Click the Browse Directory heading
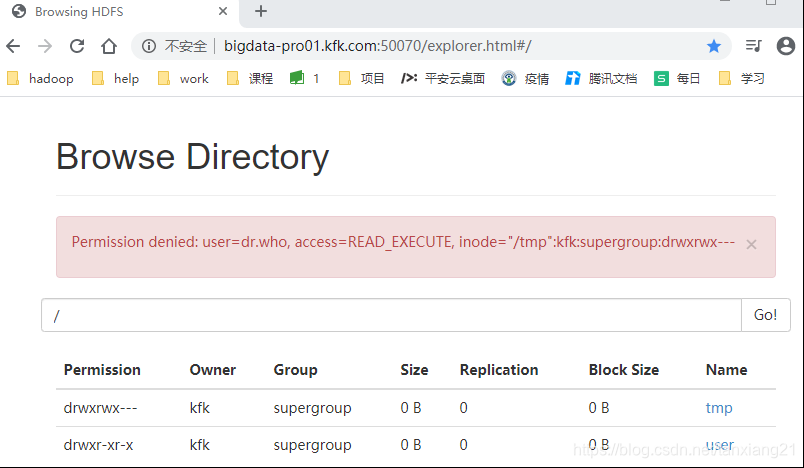Image resolution: width=804 pixels, height=468 pixels. [x=192, y=157]
